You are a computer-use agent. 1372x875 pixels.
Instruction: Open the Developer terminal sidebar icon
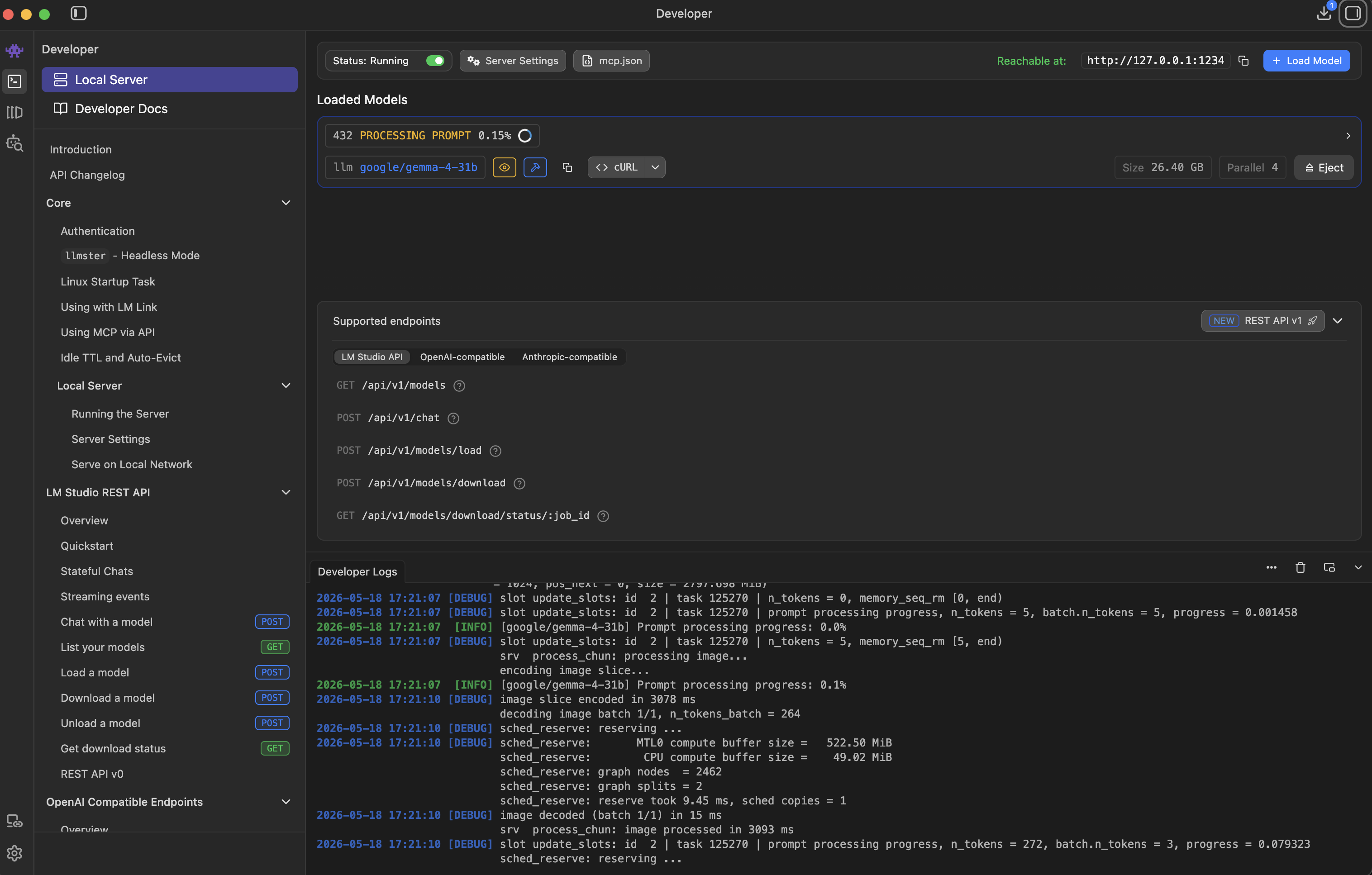click(14, 81)
